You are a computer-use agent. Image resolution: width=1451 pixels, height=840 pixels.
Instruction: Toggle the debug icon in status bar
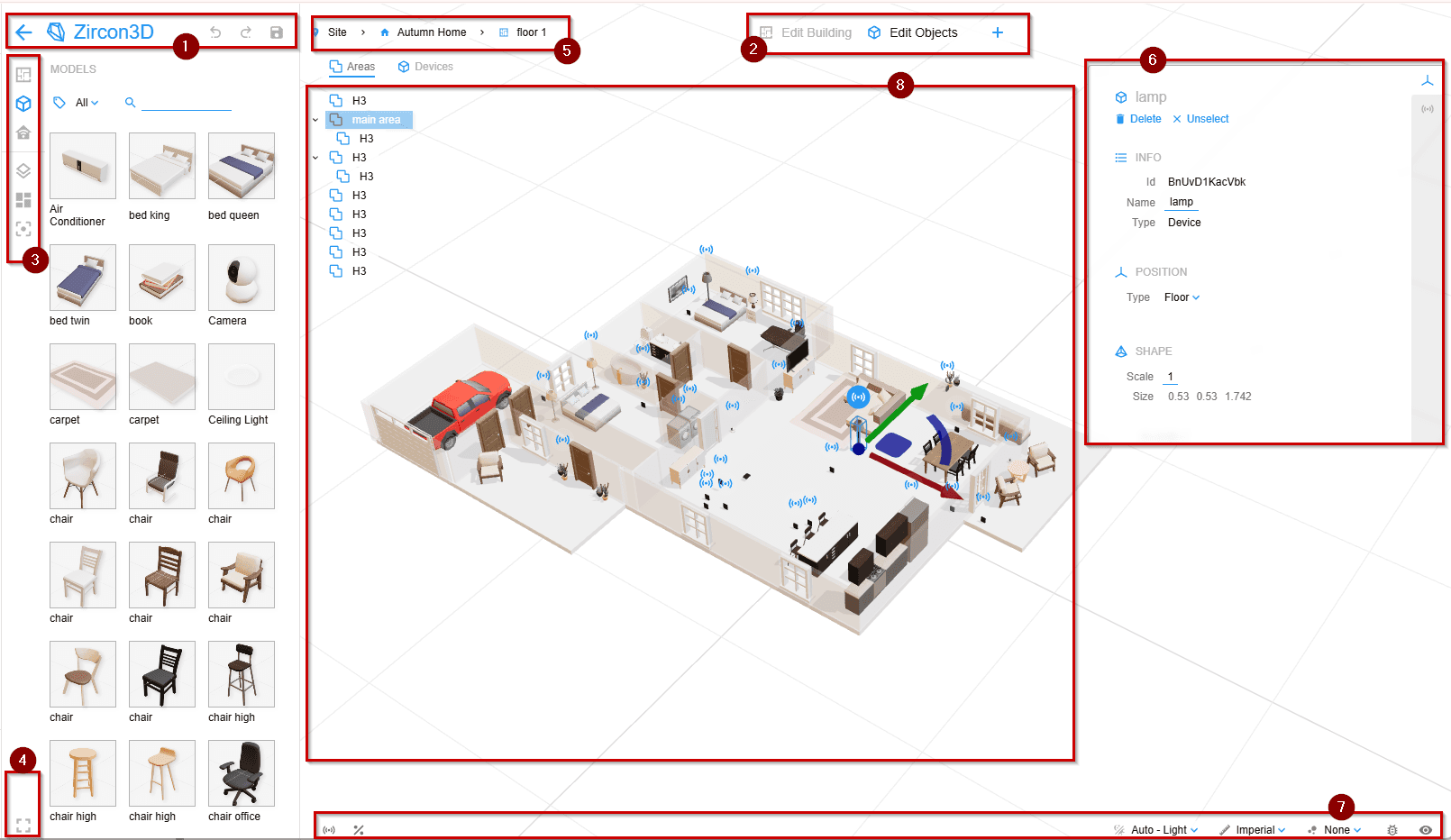tap(1392, 829)
